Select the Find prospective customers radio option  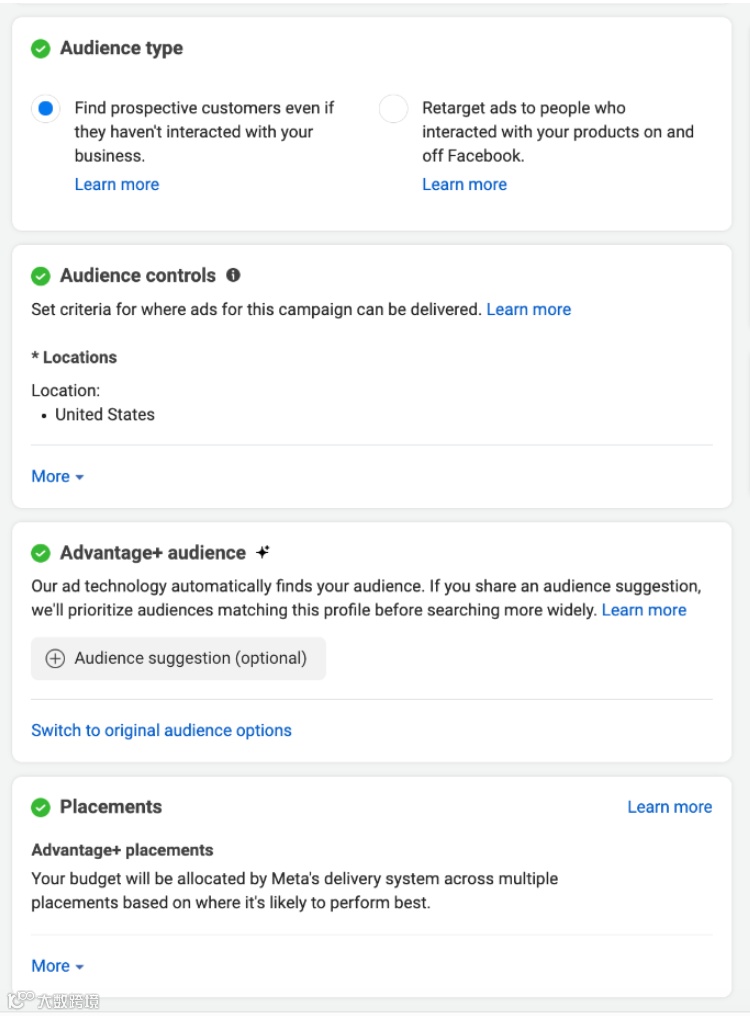[x=45, y=109]
